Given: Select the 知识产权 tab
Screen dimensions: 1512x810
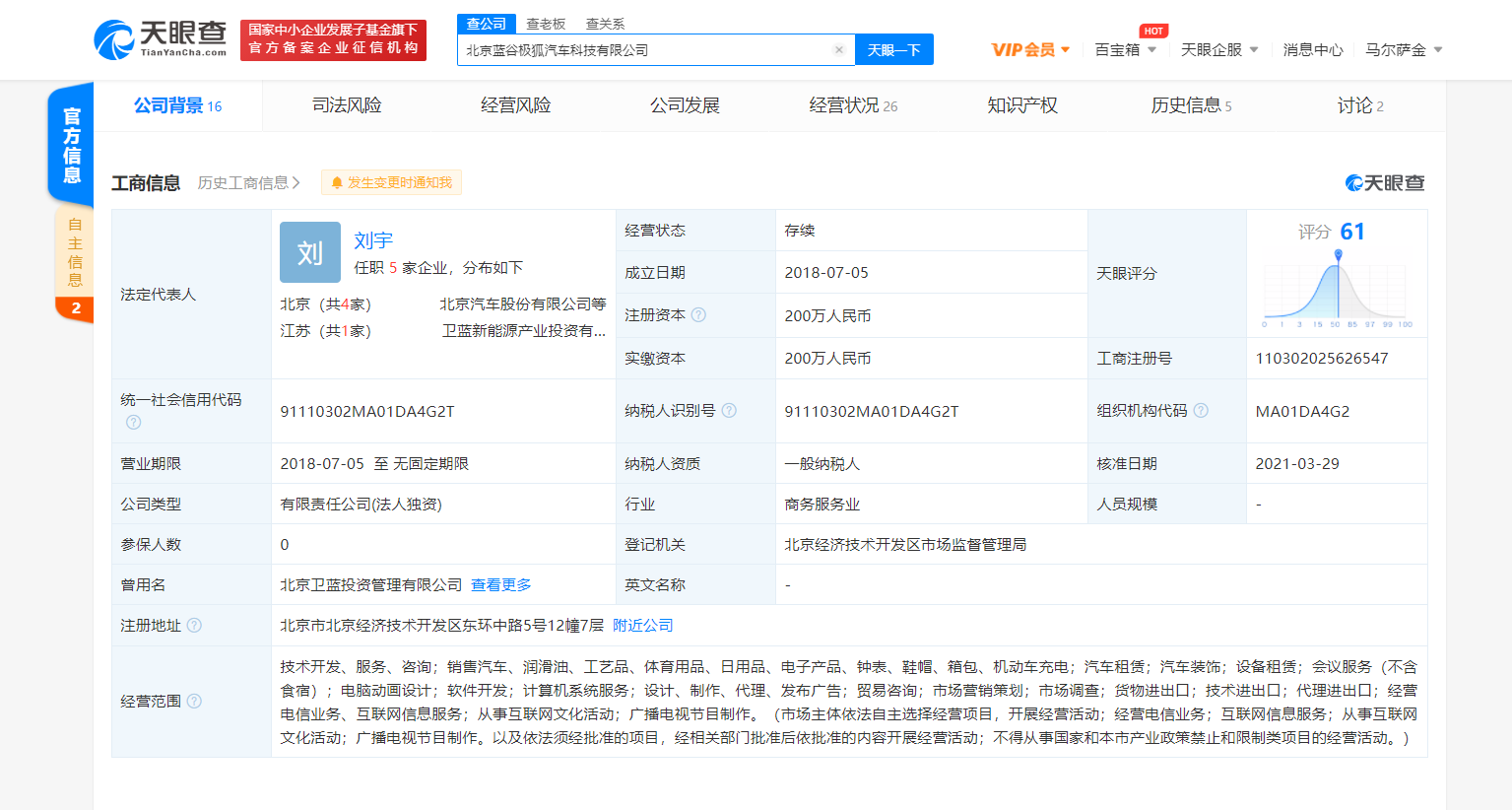Looking at the screenshot, I should tap(1022, 105).
